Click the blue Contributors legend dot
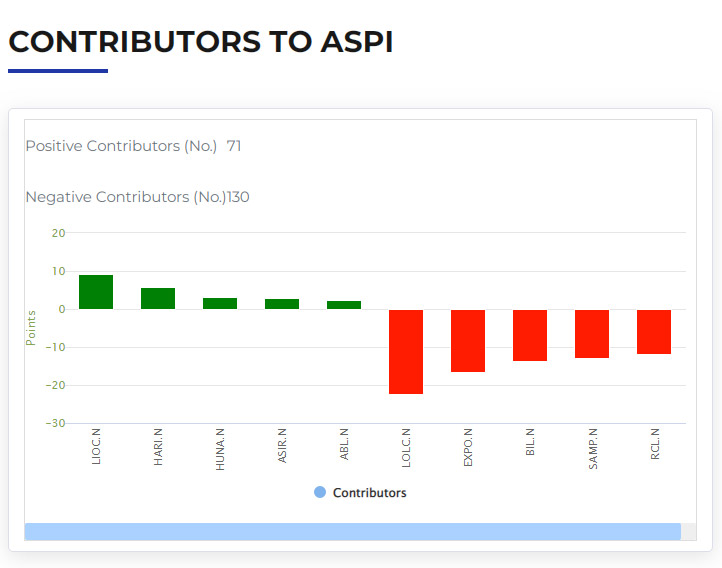Viewport: 722px width, 568px height. click(x=320, y=492)
